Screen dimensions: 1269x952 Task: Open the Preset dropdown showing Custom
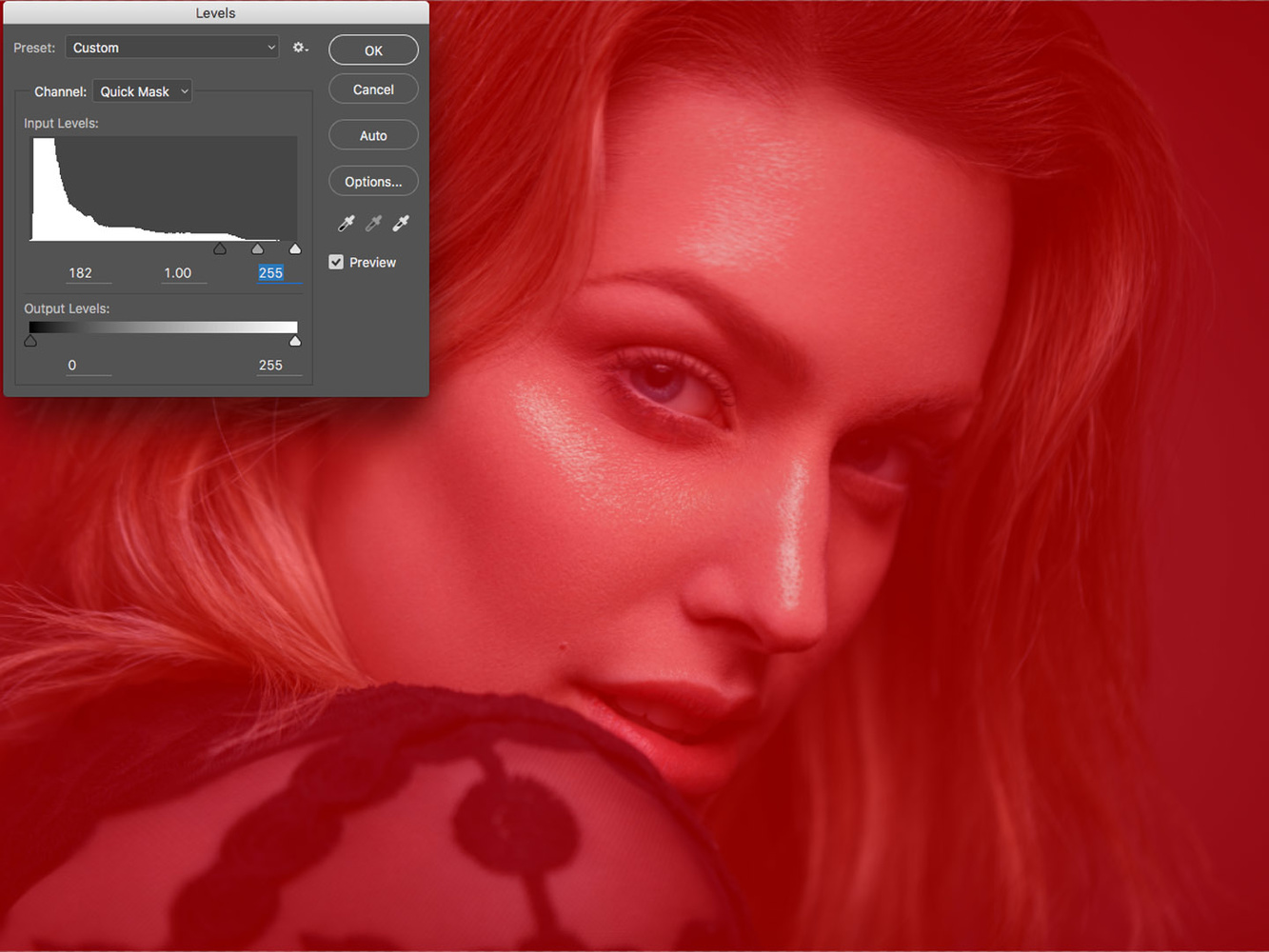point(172,48)
